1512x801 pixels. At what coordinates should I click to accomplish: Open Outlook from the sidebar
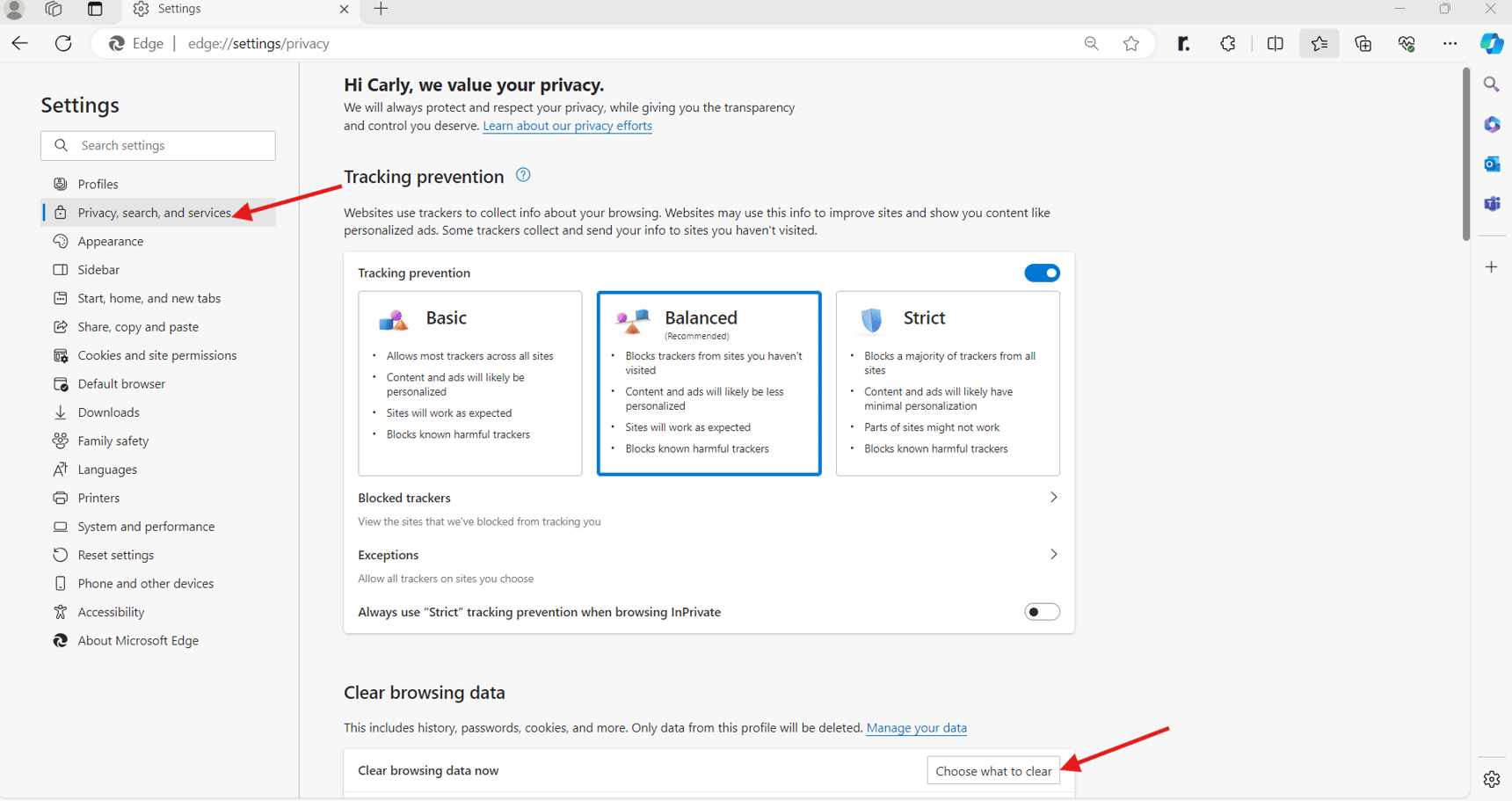pos(1492,164)
